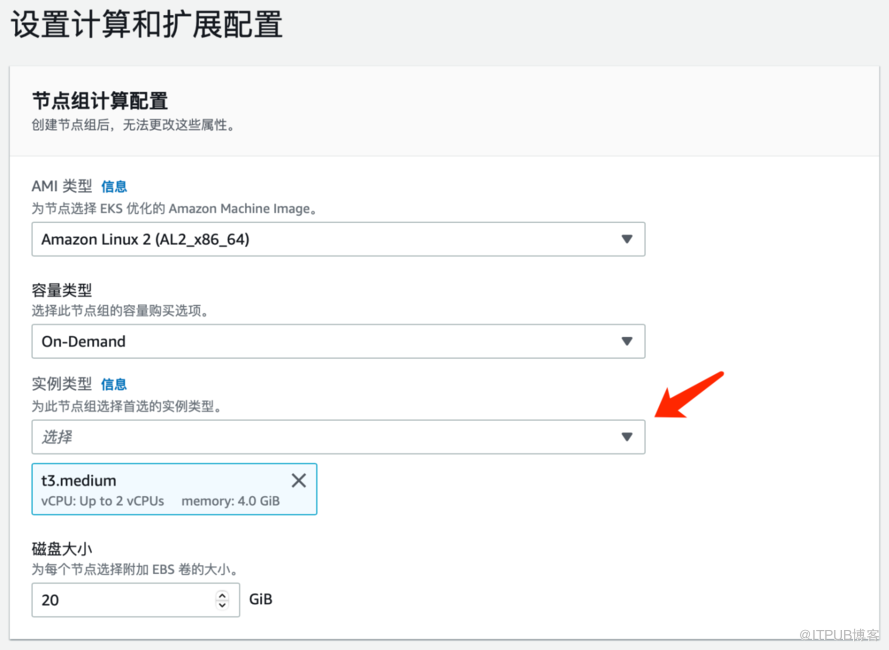
Task: Open the 信息 link beside 实例类型
Action: [x=114, y=384]
